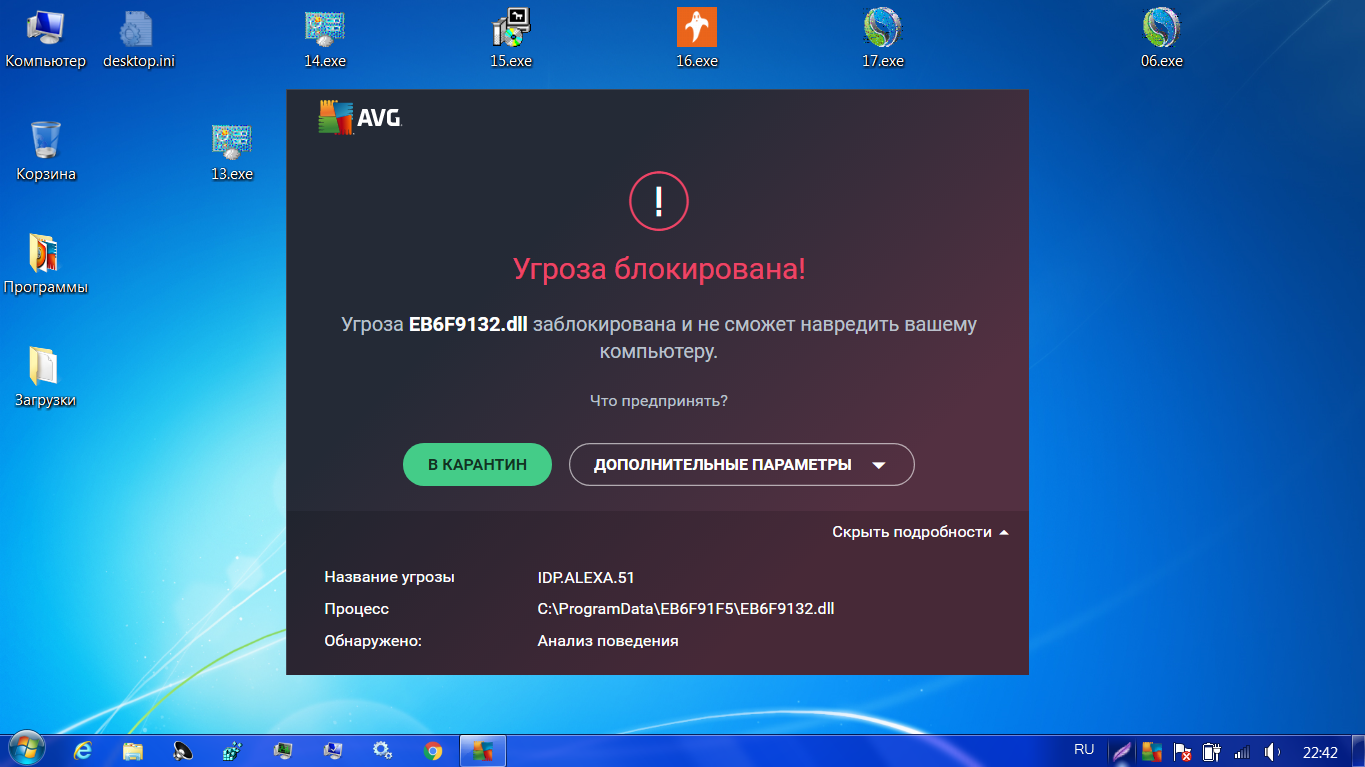Click the Show Desktop strip

[1358, 751]
